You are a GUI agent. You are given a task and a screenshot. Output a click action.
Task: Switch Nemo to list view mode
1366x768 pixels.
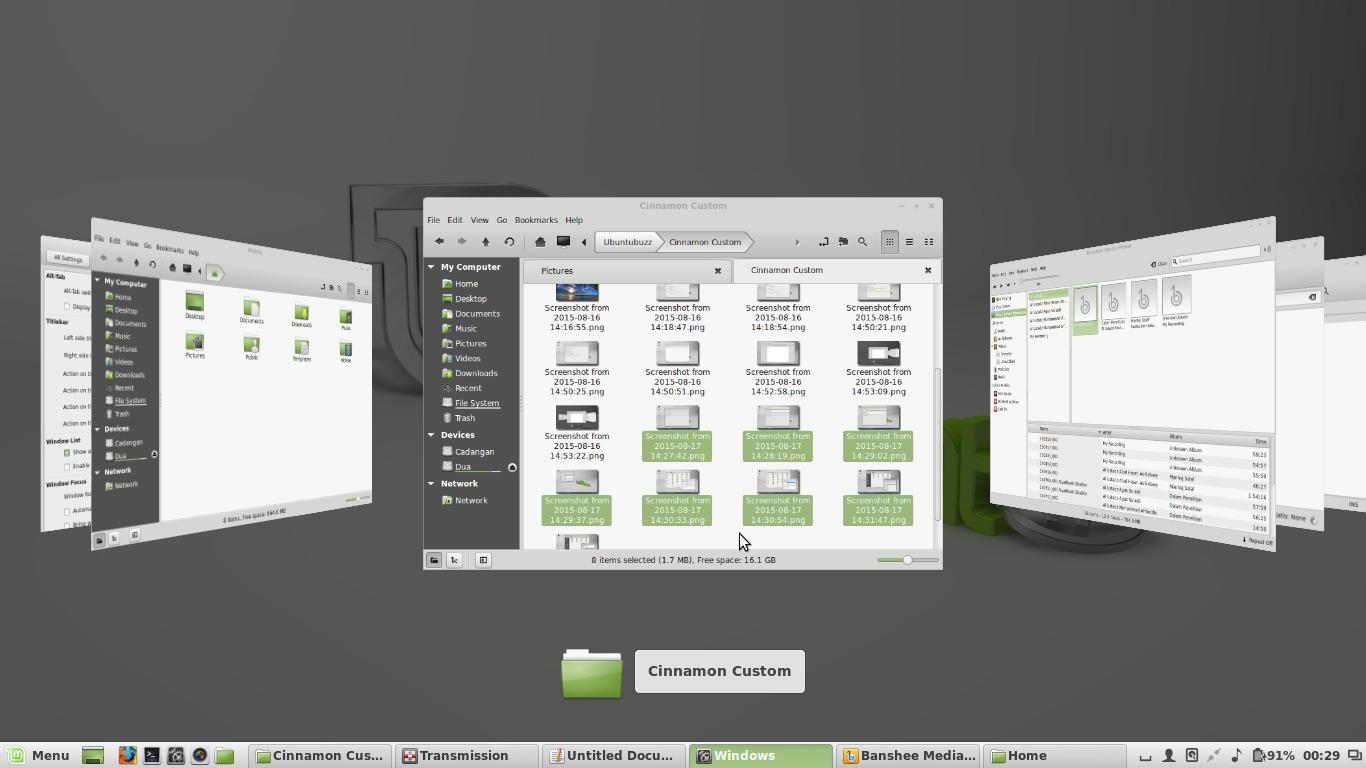pos(909,241)
